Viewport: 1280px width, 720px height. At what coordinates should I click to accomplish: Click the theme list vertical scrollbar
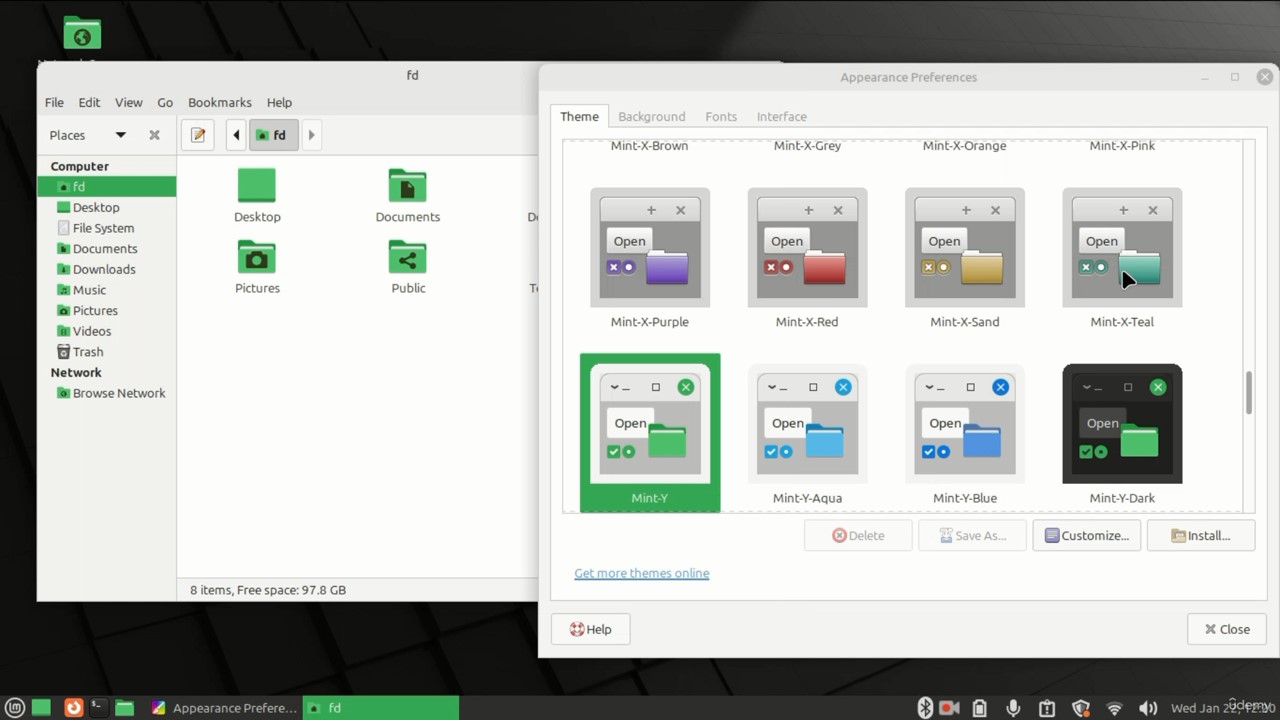pyautogui.click(x=1248, y=393)
